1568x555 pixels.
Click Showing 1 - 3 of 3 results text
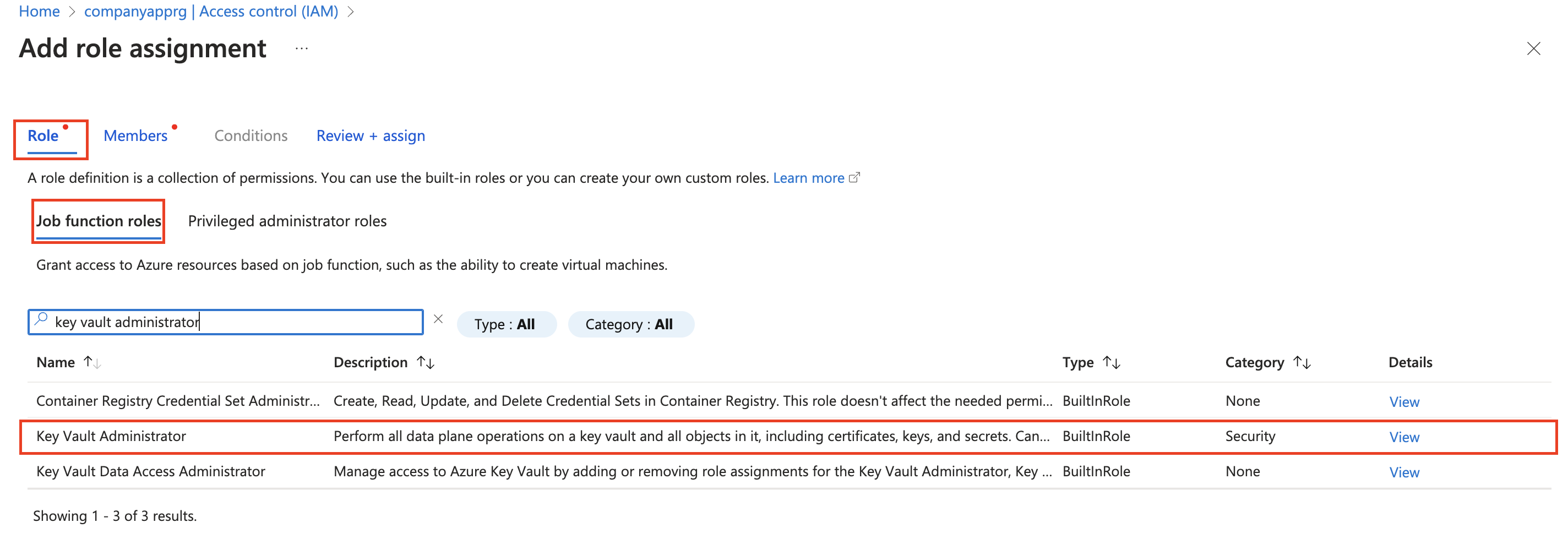click(115, 516)
